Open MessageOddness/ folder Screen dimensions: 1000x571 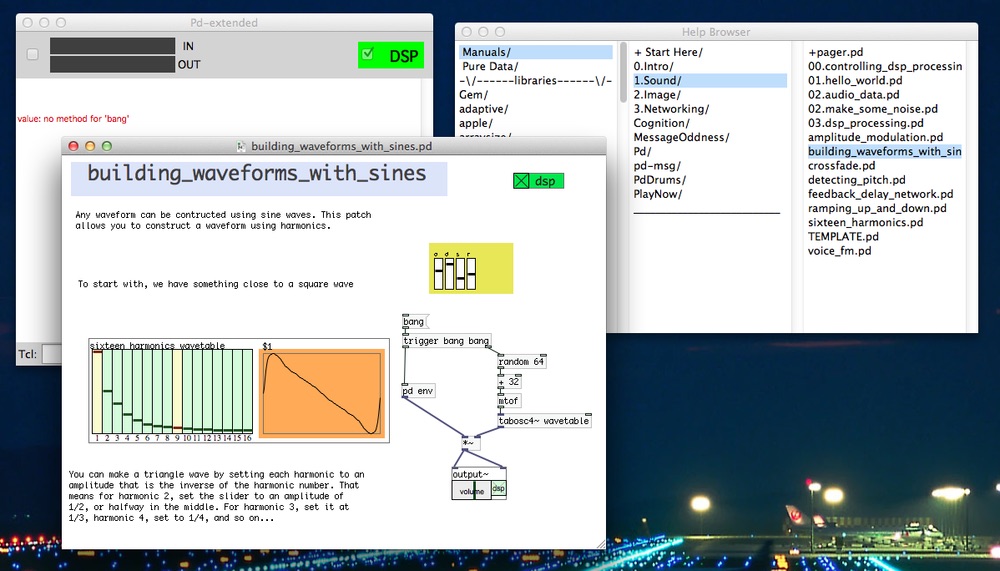[x=681, y=137]
